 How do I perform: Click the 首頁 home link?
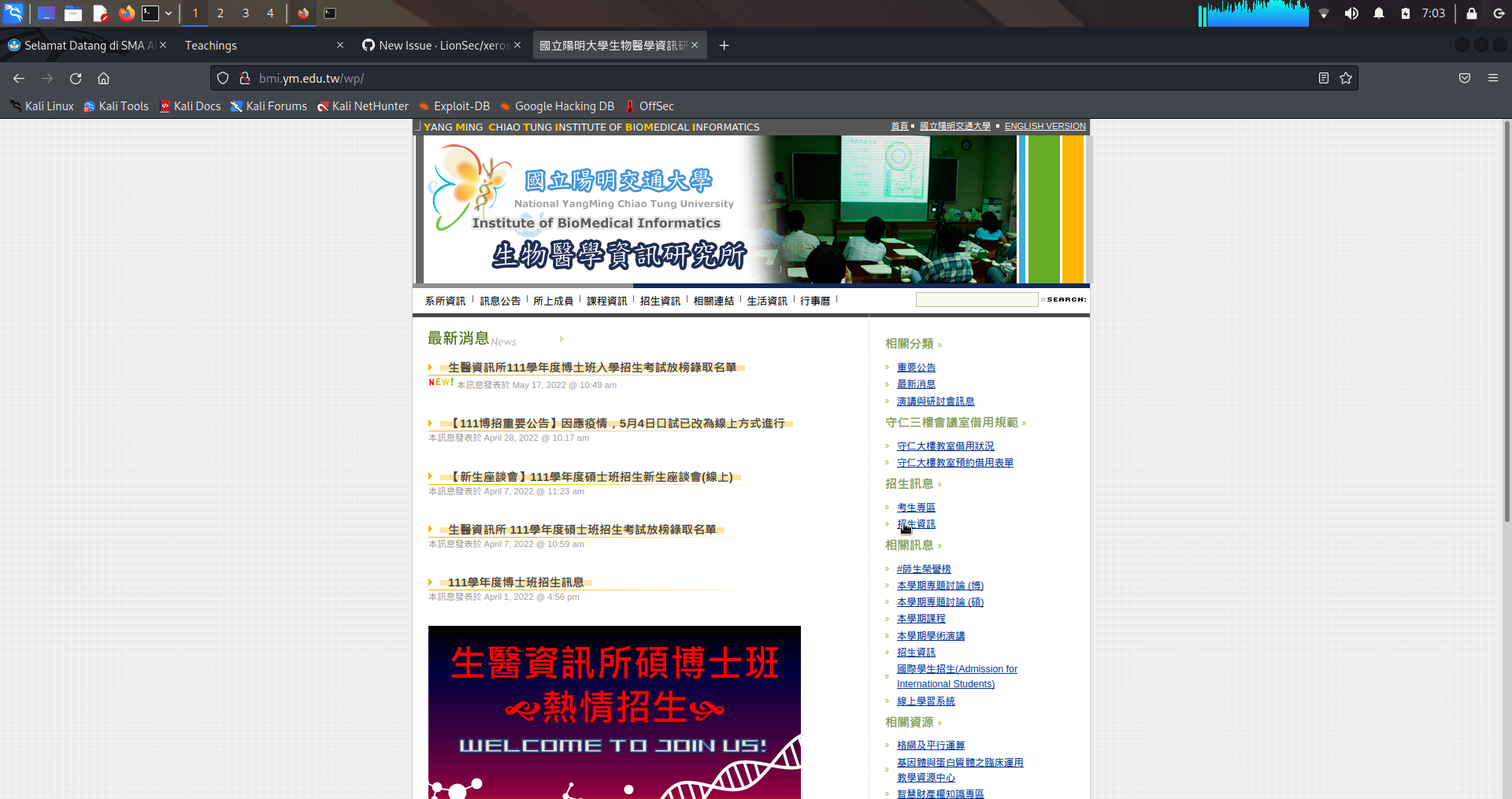tap(899, 127)
